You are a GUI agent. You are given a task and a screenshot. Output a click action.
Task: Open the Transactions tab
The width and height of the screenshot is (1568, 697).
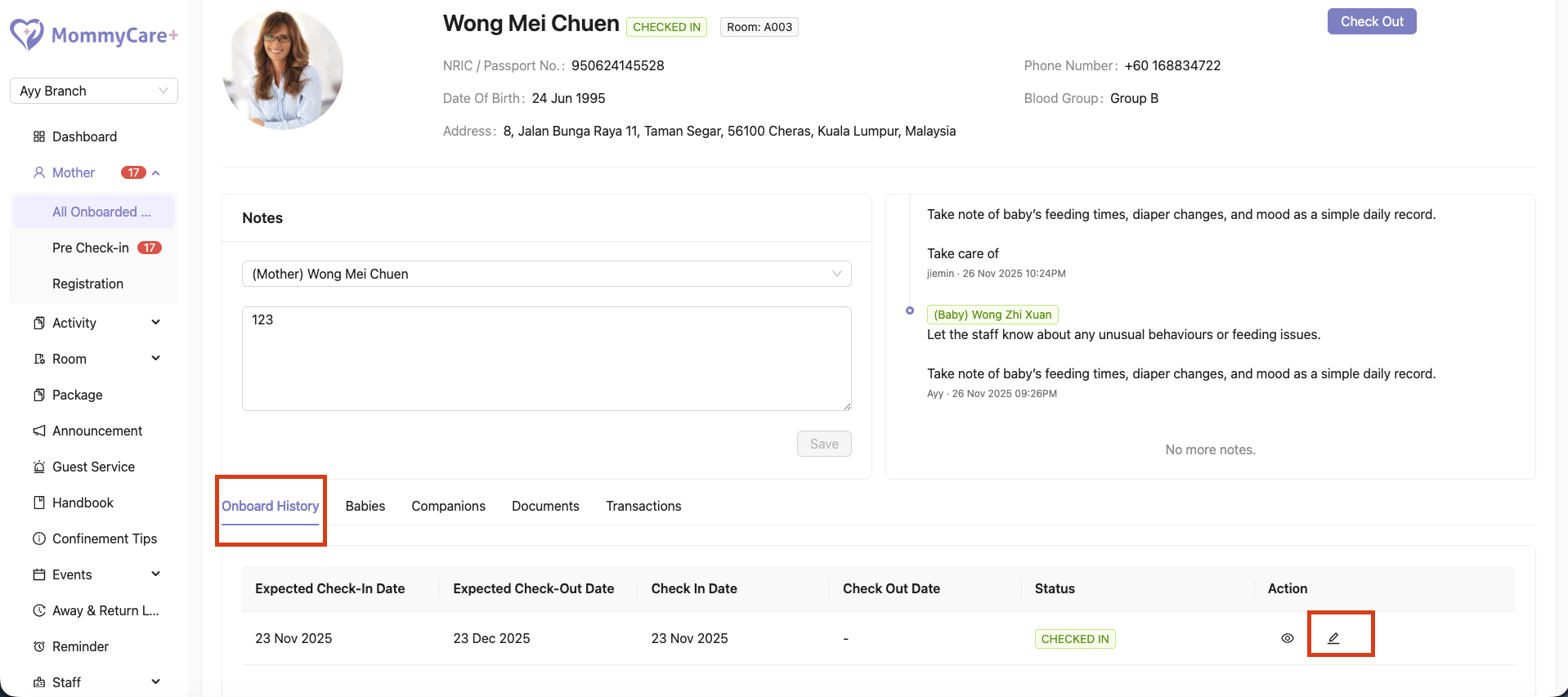(643, 506)
